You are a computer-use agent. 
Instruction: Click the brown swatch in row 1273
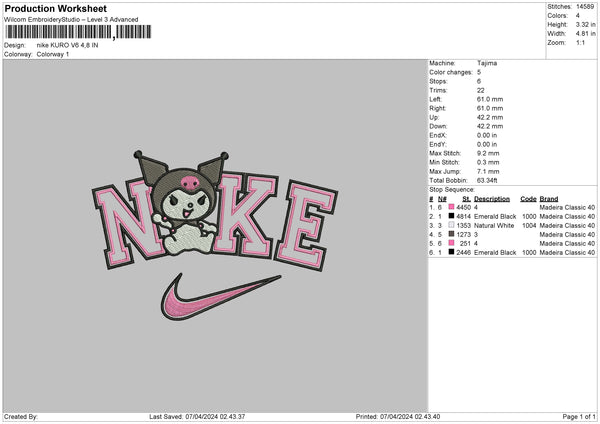click(x=452, y=234)
